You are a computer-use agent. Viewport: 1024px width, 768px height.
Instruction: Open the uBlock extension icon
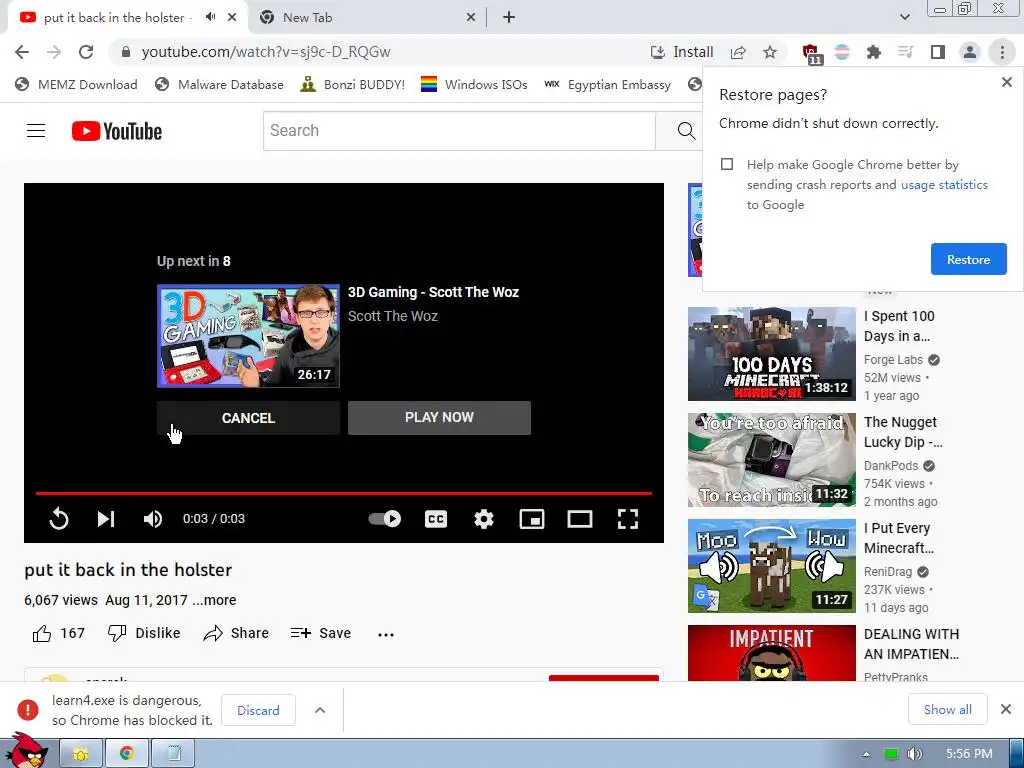point(810,53)
